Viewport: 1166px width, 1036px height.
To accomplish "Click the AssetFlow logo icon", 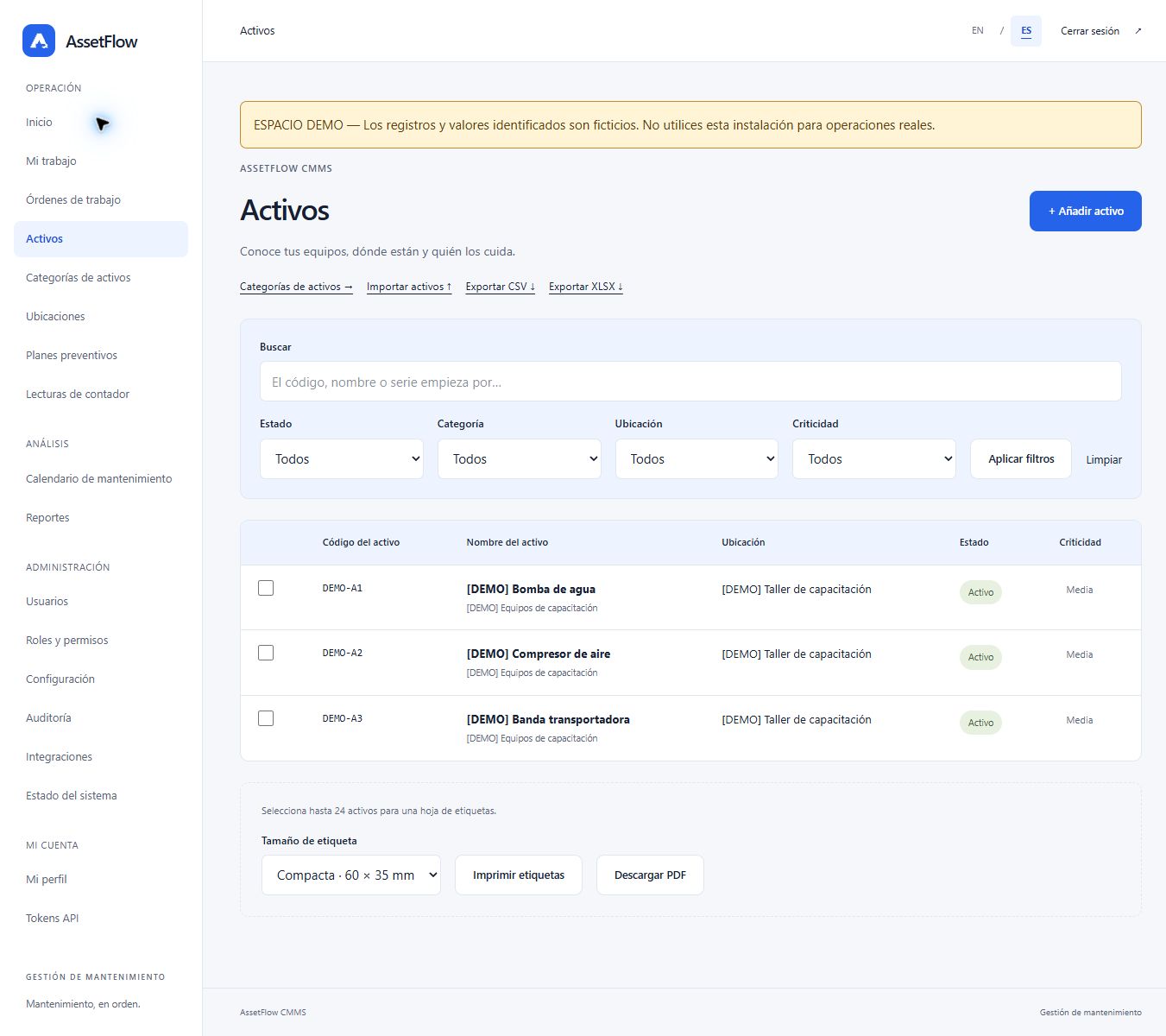I will coord(39,41).
